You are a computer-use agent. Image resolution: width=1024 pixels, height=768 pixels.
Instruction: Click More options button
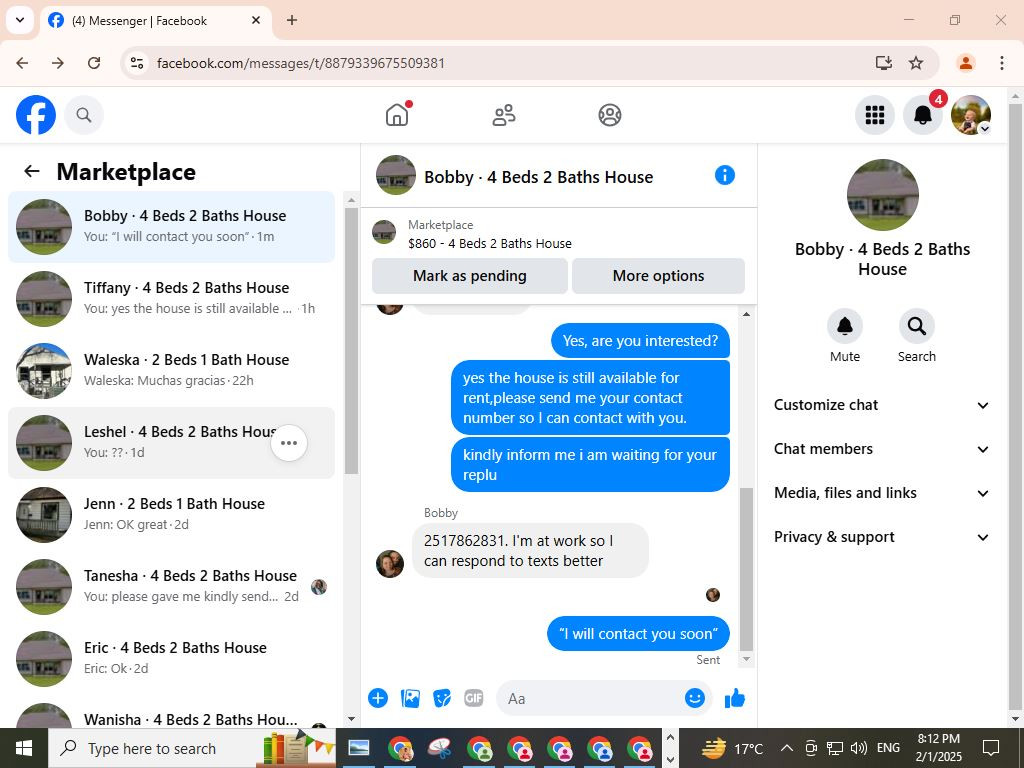658,276
